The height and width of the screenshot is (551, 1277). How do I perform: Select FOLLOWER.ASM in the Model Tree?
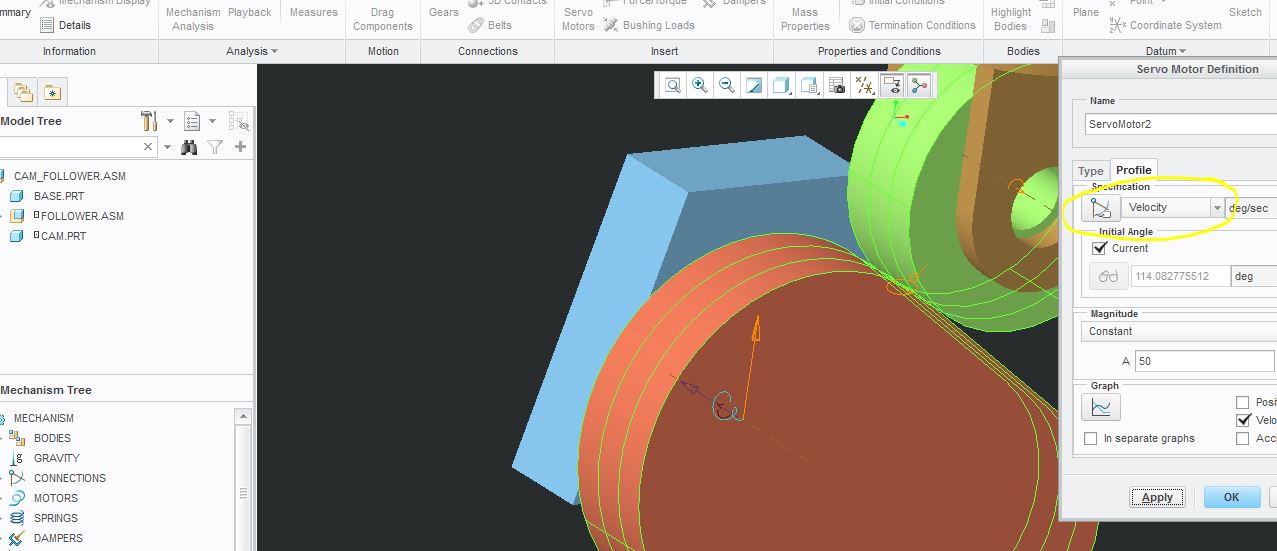(x=82, y=216)
